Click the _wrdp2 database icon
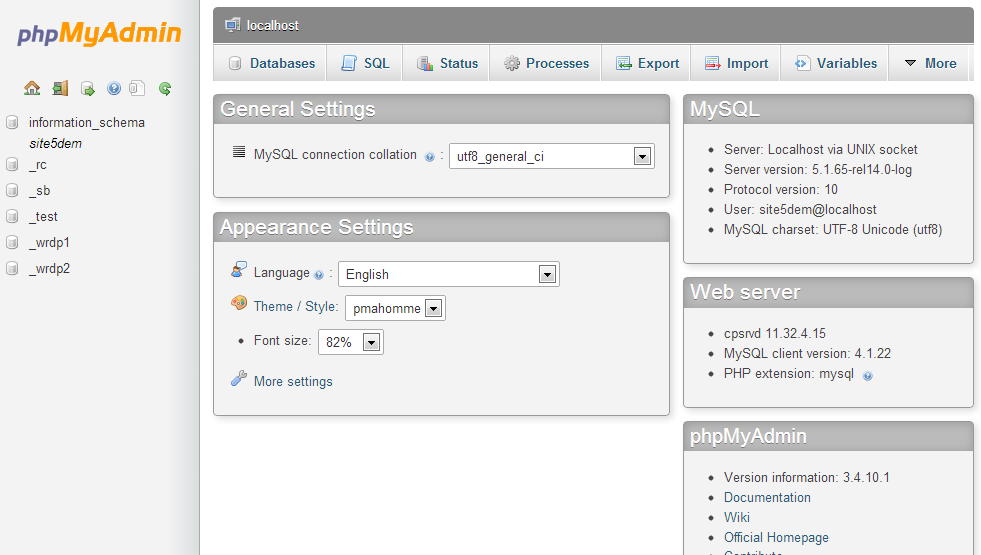 [x=12, y=268]
